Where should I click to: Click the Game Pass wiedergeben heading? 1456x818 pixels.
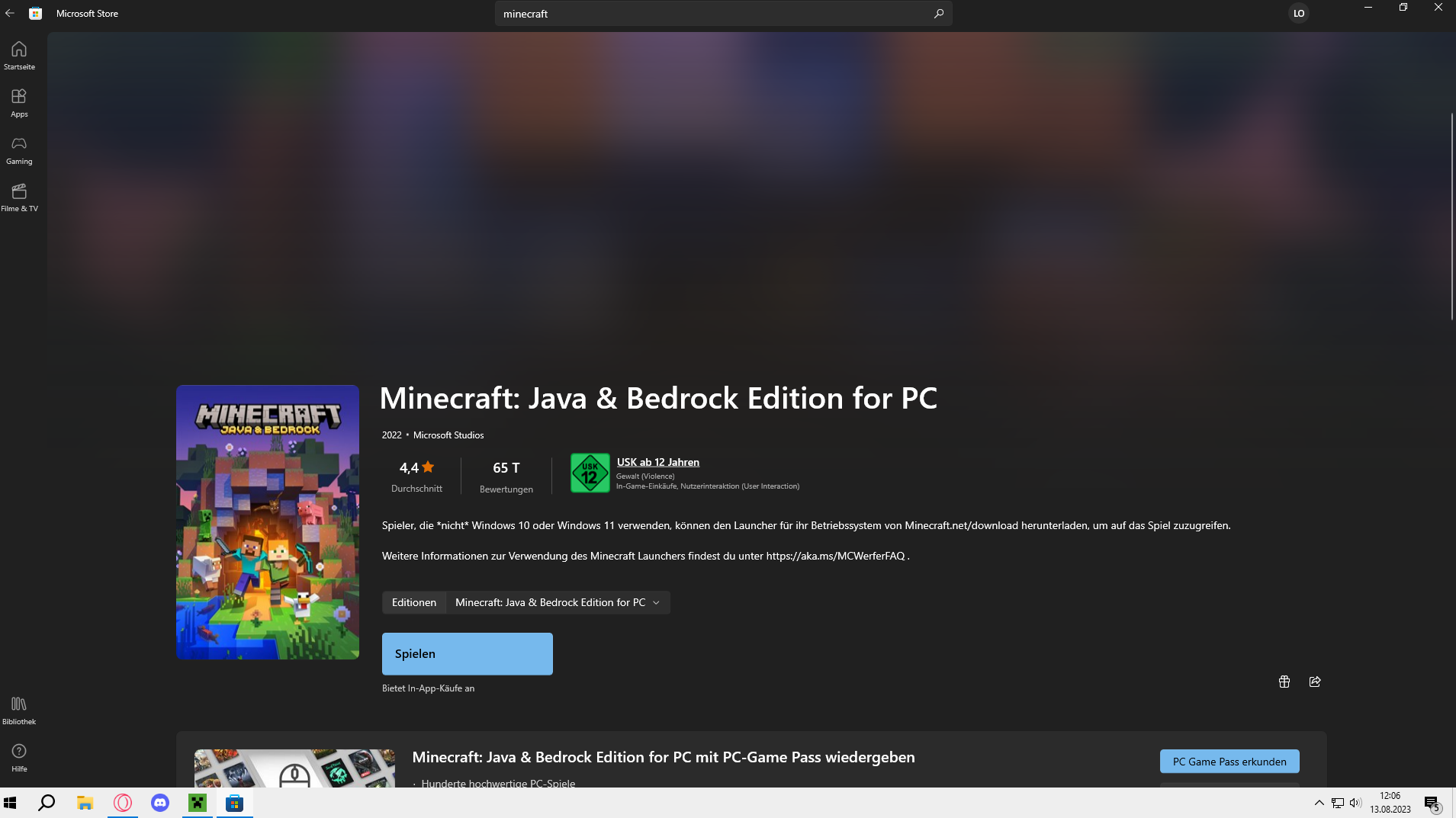tap(664, 757)
